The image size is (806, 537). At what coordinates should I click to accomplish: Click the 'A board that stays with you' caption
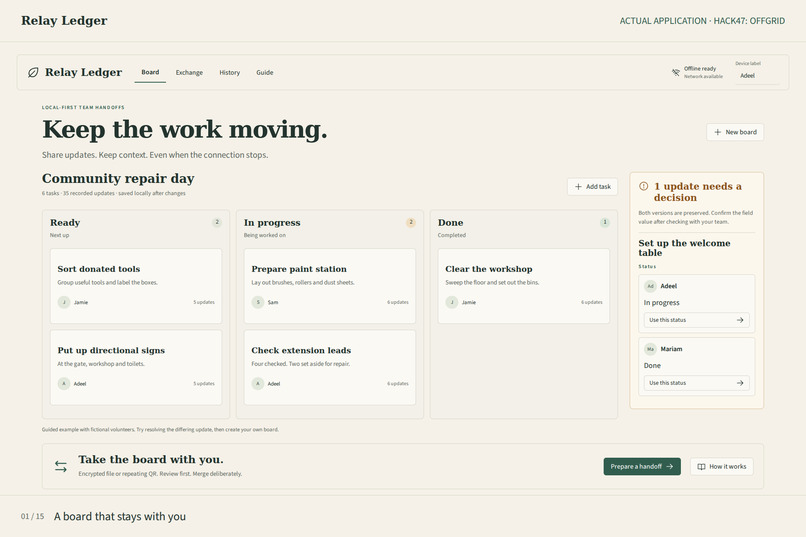click(x=120, y=516)
